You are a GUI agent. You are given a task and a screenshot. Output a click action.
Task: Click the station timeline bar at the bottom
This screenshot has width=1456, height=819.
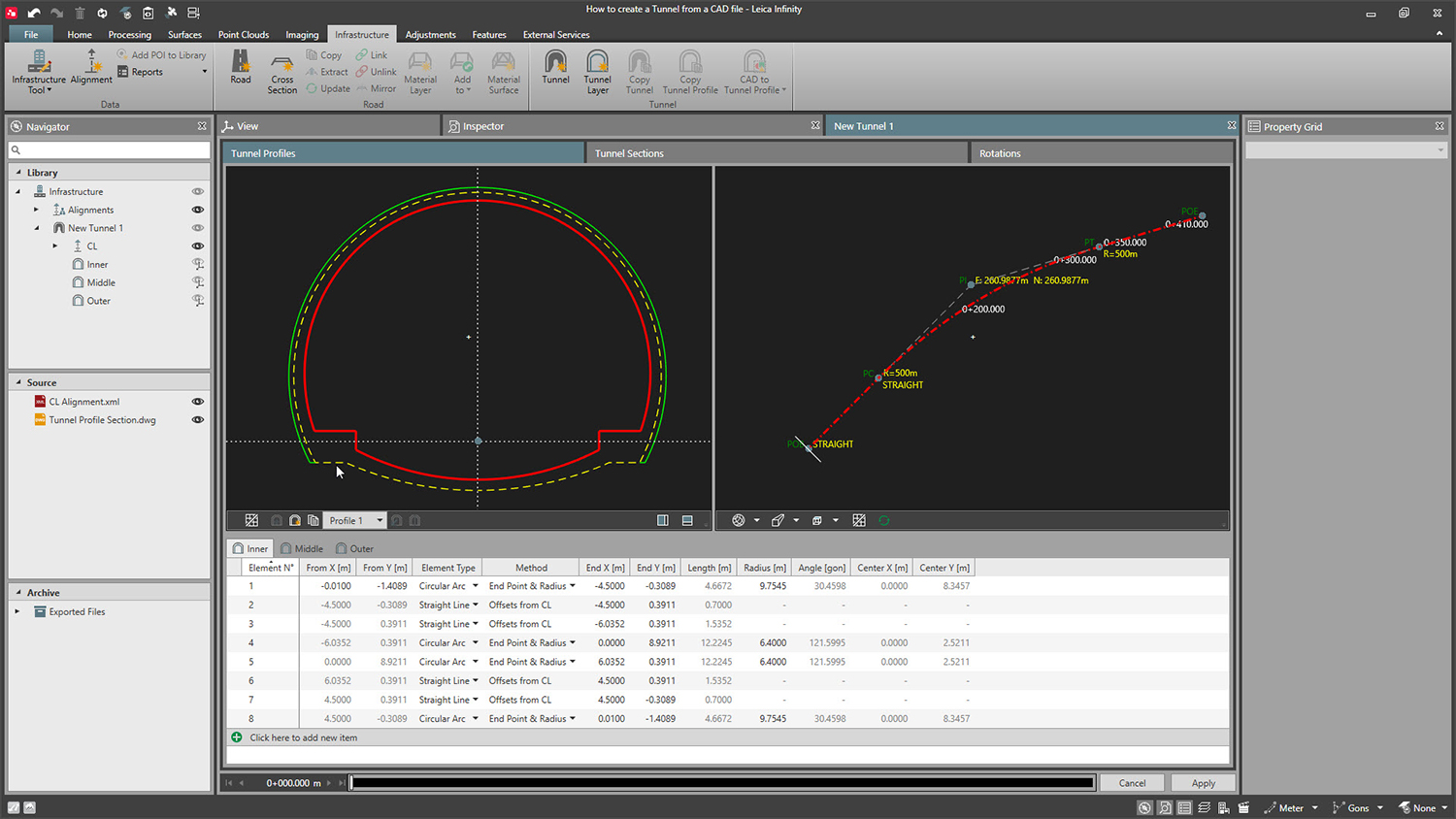click(x=722, y=781)
